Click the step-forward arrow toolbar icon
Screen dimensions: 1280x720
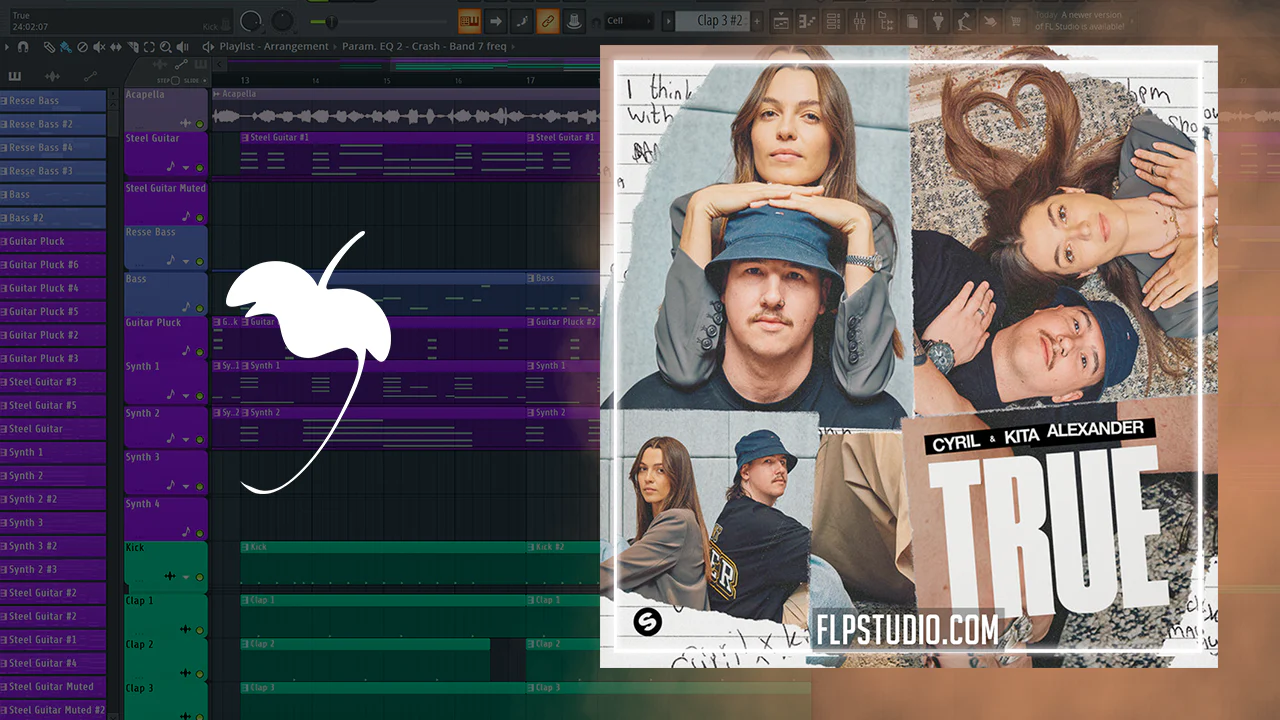496,20
